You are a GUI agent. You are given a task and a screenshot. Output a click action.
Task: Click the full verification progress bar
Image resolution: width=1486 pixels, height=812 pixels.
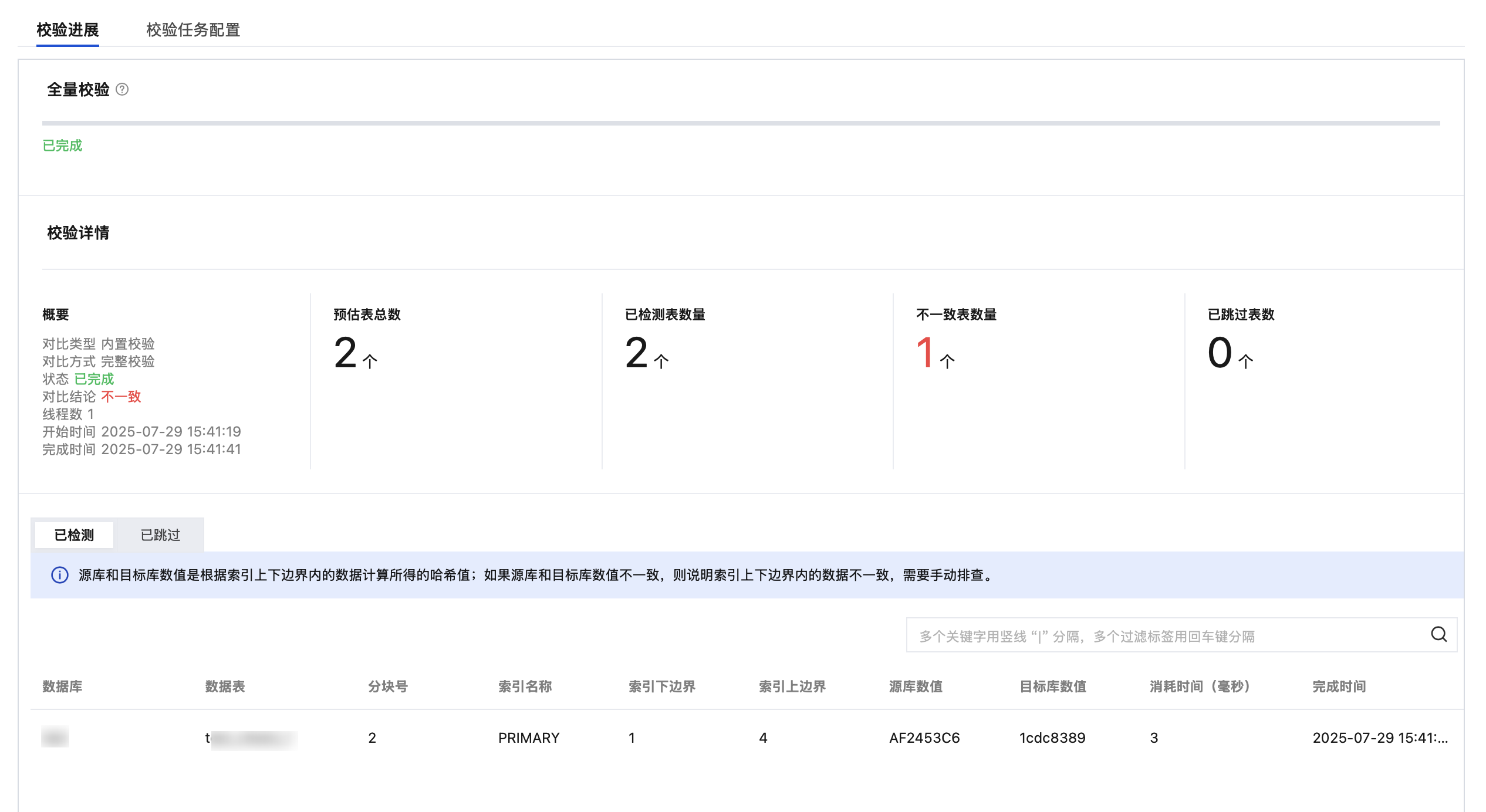(741, 123)
